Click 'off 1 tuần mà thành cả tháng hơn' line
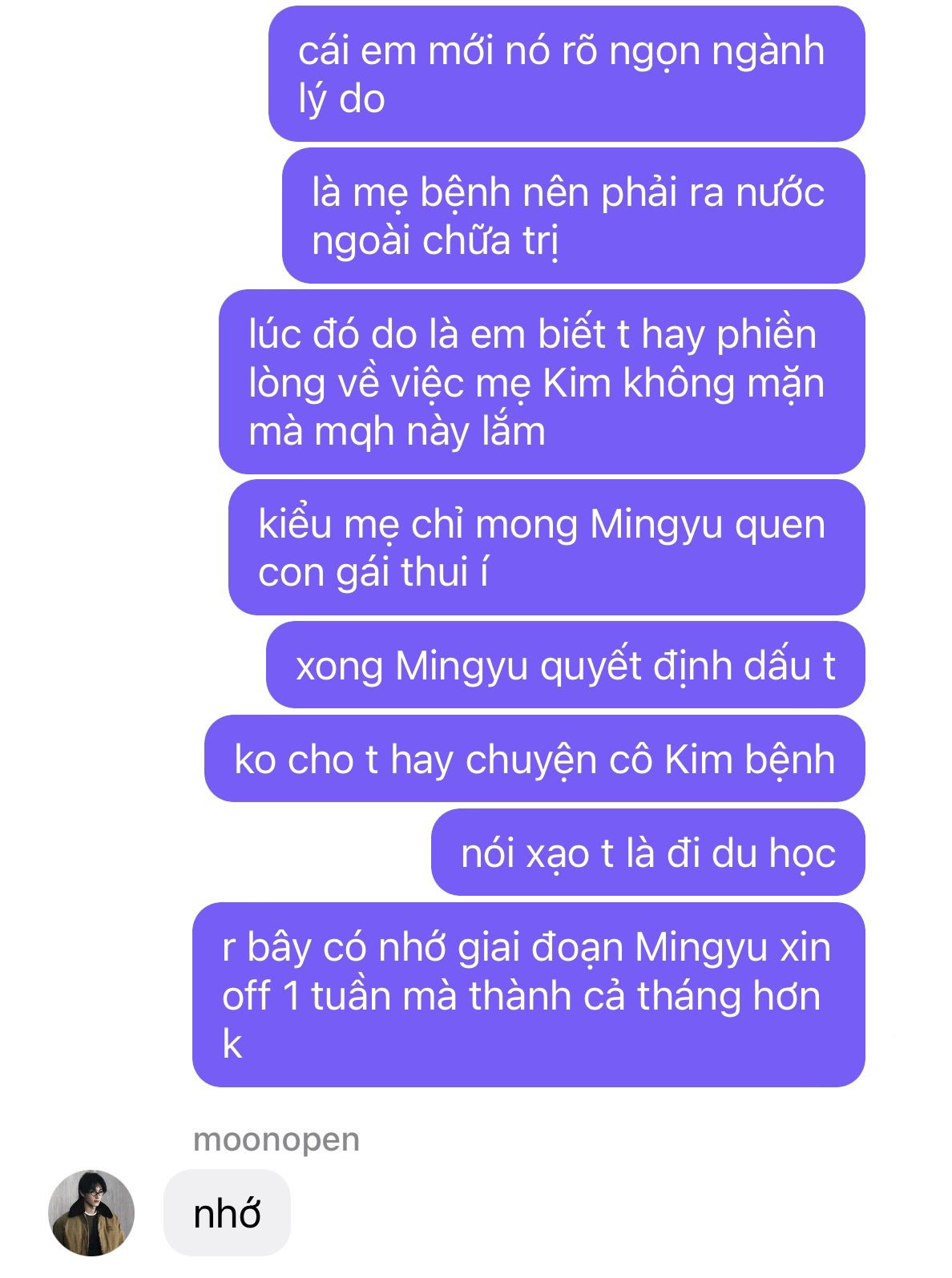952x1278 pixels. click(x=522, y=996)
